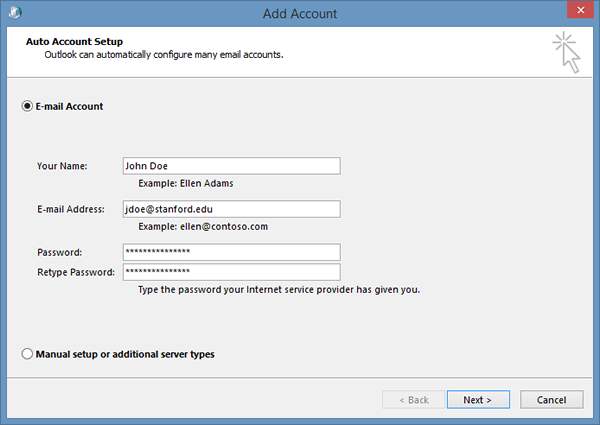Viewport: 600px width, 425px height.
Task: Click the 'Your Name:' label
Action: 62,166
